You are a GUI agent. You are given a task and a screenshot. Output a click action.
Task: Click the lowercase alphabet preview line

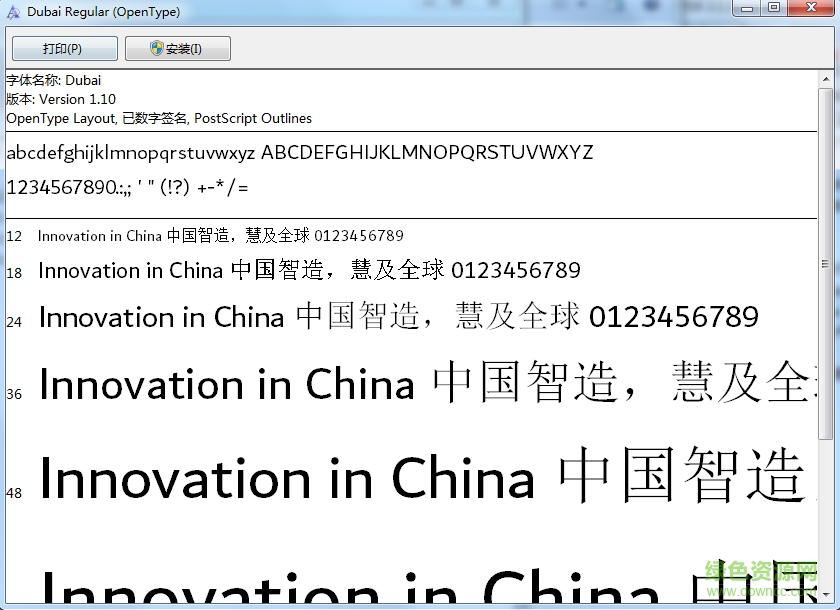tap(300, 153)
